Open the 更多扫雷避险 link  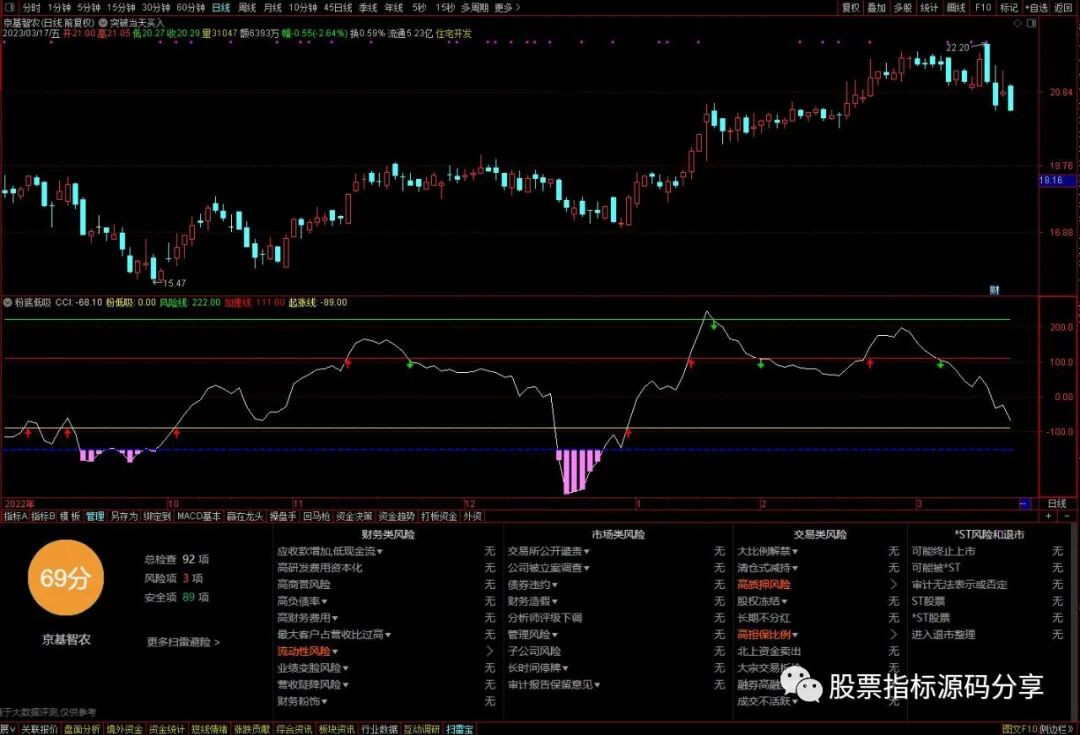183,642
